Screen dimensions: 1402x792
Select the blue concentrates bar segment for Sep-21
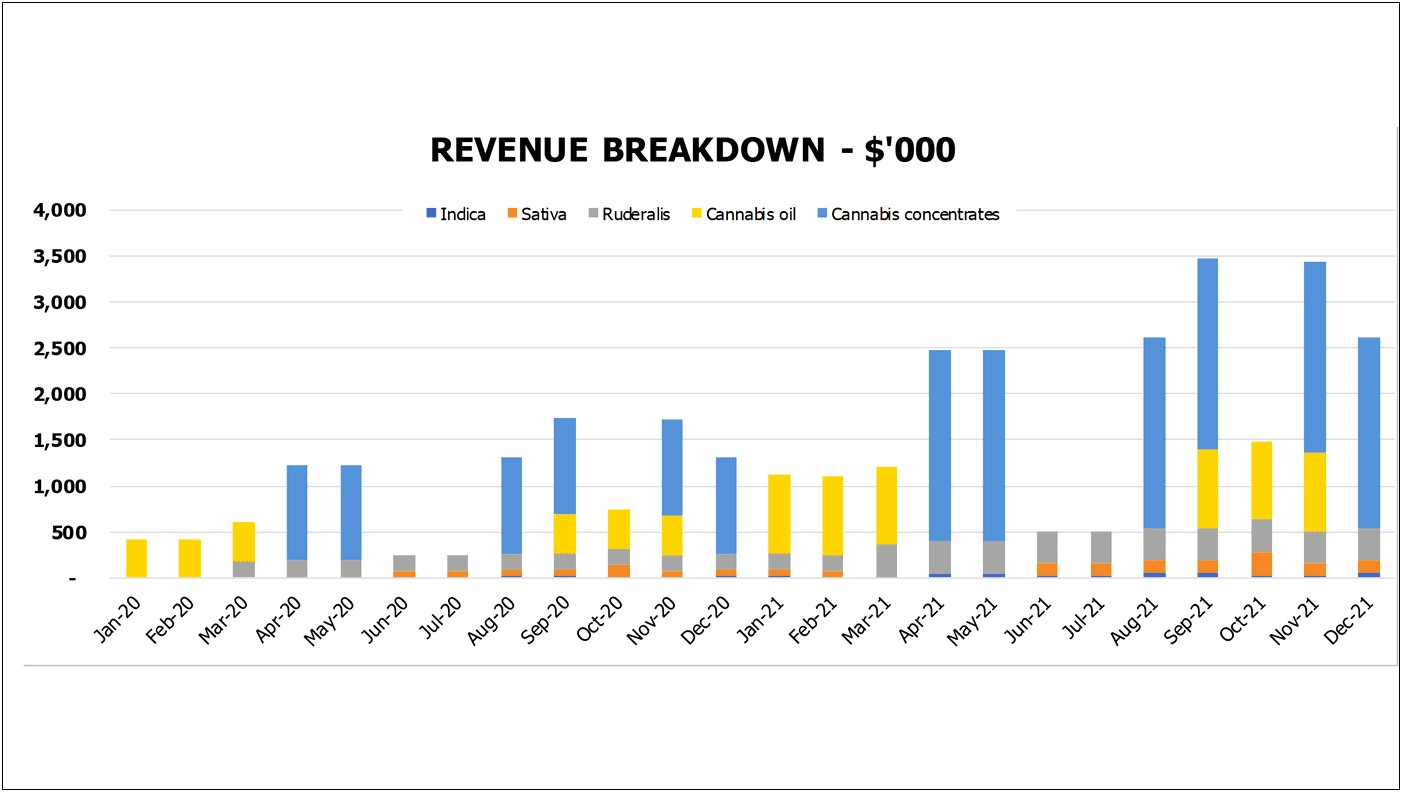(1206, 354)
